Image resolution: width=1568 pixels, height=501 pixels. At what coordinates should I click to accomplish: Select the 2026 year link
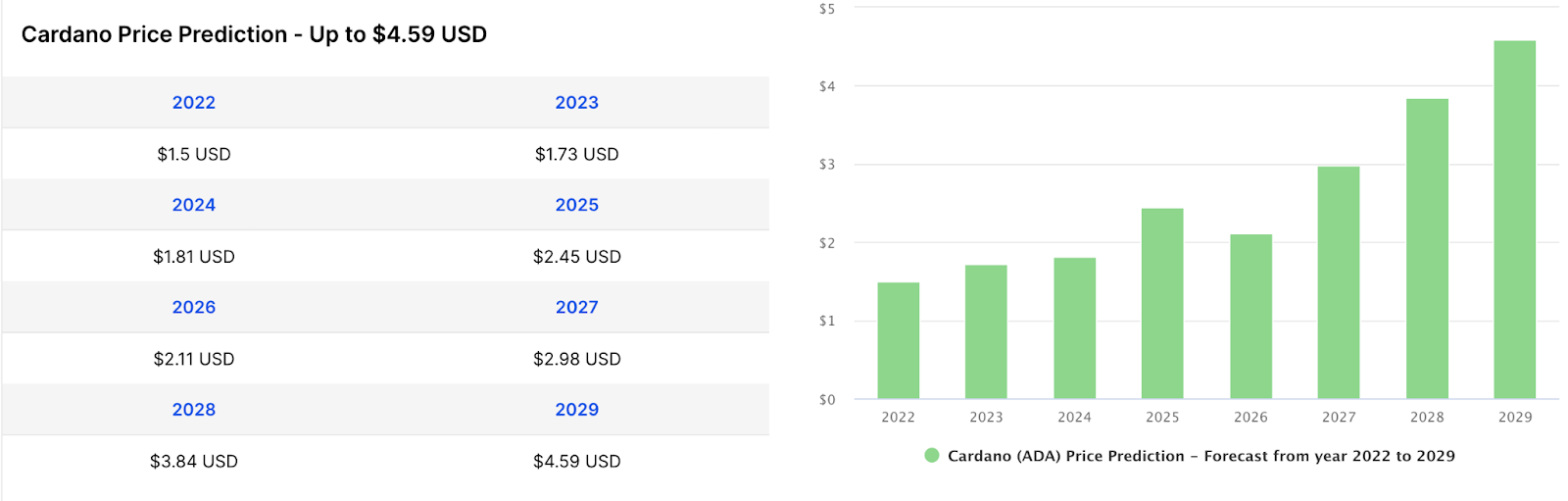point(194,307)
